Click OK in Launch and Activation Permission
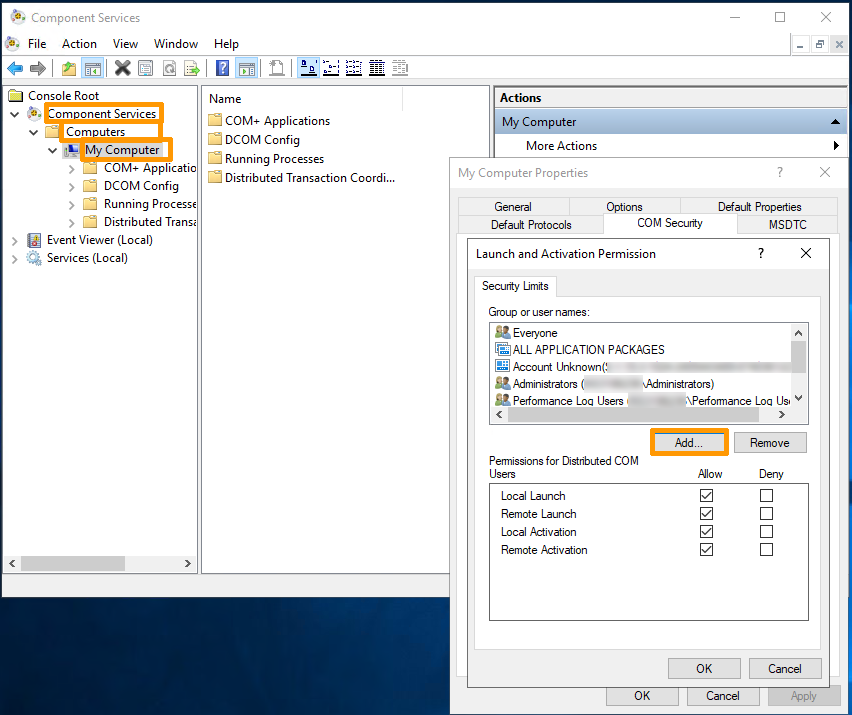852x715 pixels. click(x=703, y=668)
